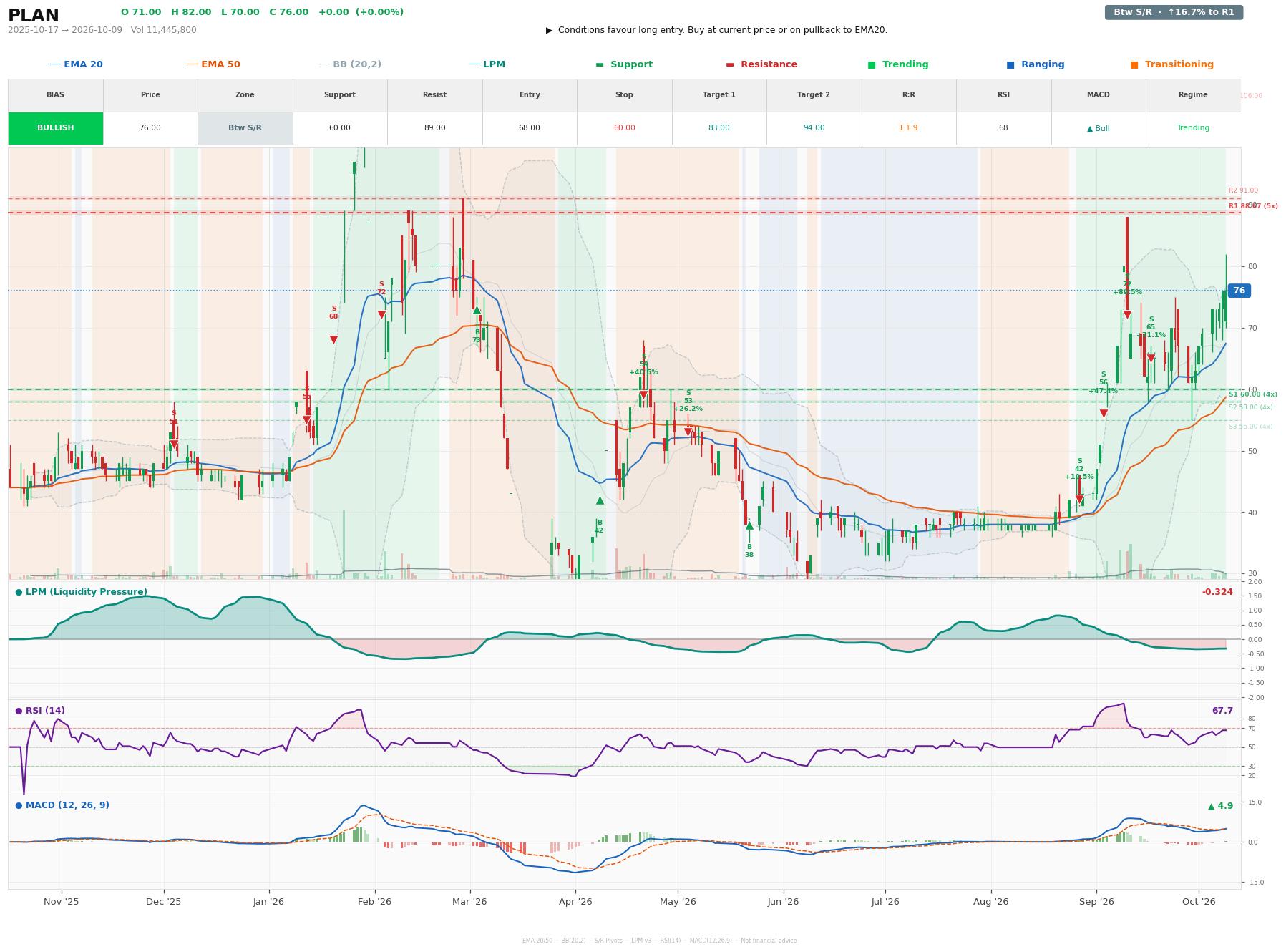Click the MACD Bull cell in the table
Image resolution: width=1286 pixels, height=952 pixels.
click(x=1098, y=128)
